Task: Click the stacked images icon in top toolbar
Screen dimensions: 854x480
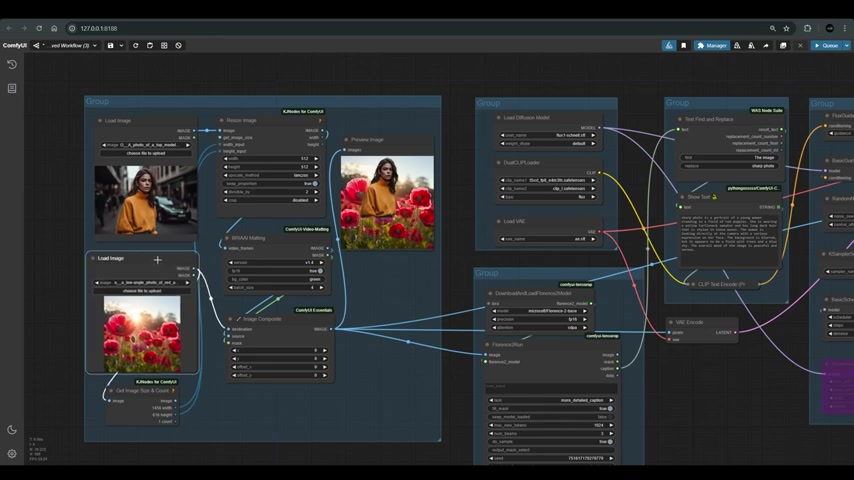Action: tap(783, 46)
